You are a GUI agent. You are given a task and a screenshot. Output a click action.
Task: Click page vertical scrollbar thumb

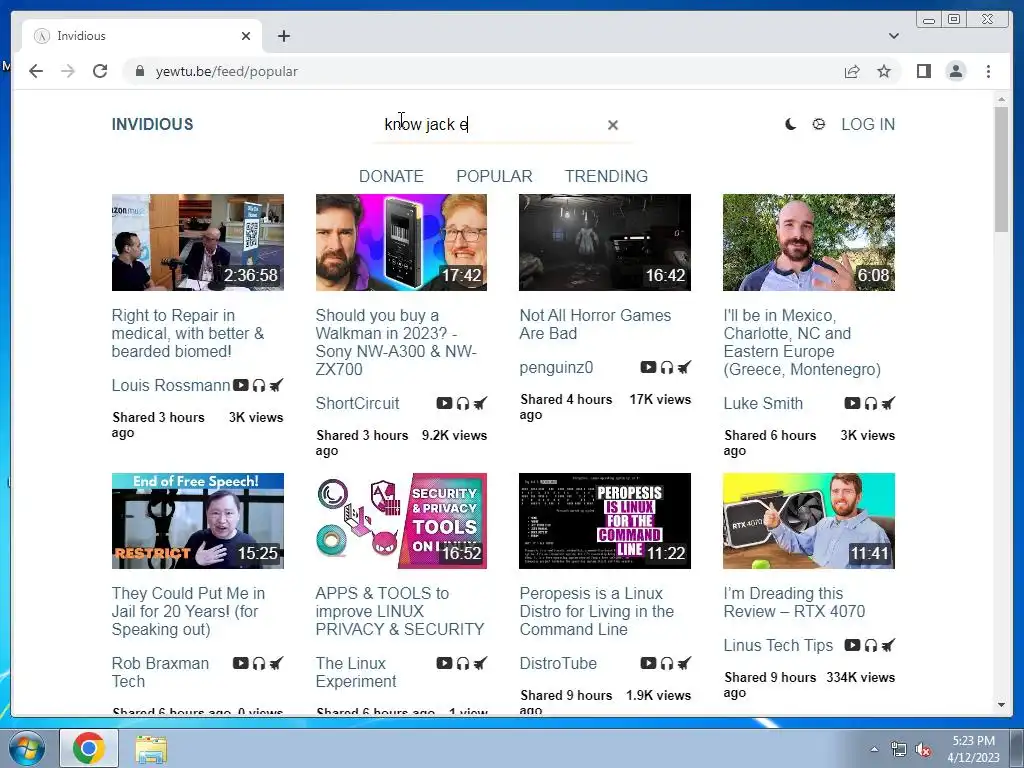[x=1001, y=168]
